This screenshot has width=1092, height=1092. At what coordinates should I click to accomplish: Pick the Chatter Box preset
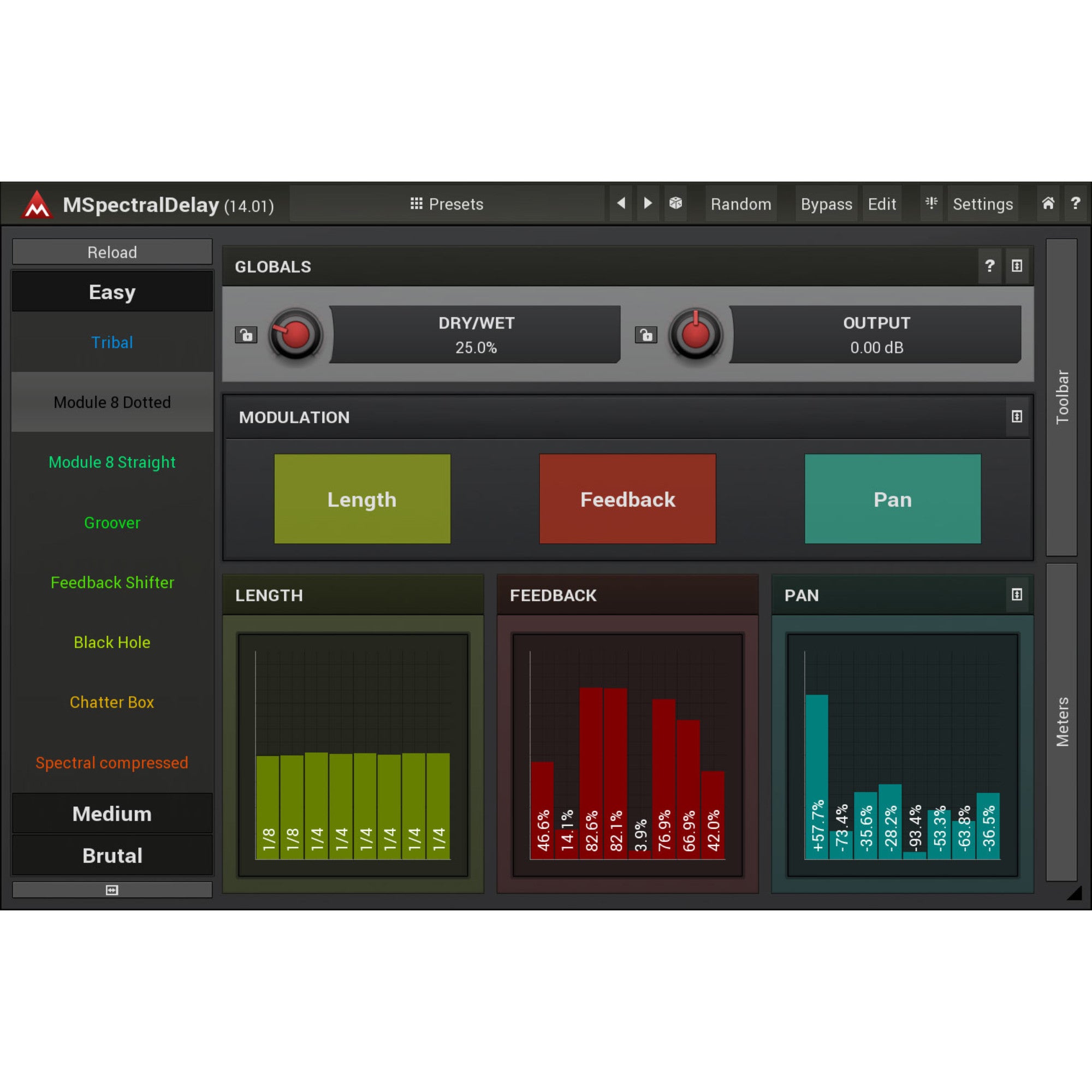(112, 702)
